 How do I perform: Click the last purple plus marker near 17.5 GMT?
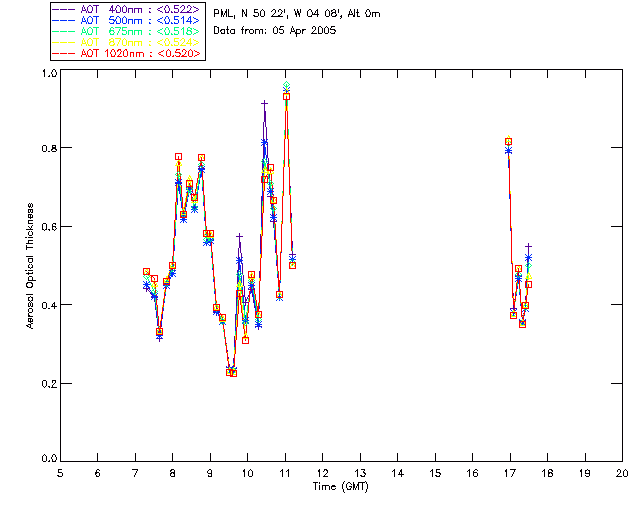click(x=529, y=246)
